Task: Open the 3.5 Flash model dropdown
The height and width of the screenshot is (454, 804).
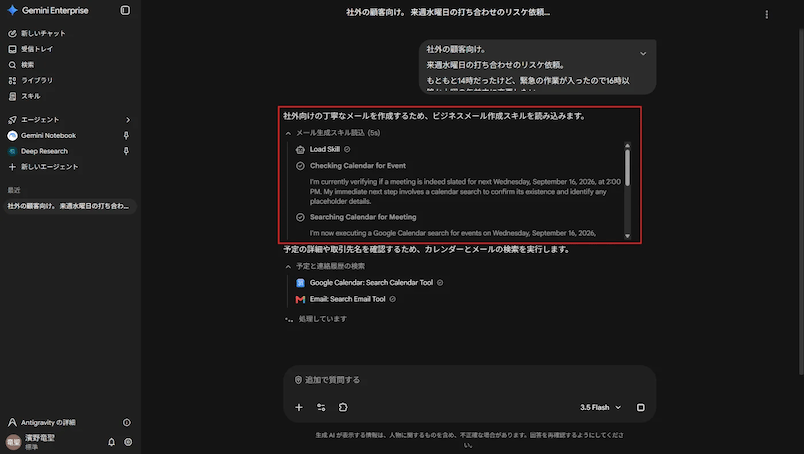Action: point(600,407)
